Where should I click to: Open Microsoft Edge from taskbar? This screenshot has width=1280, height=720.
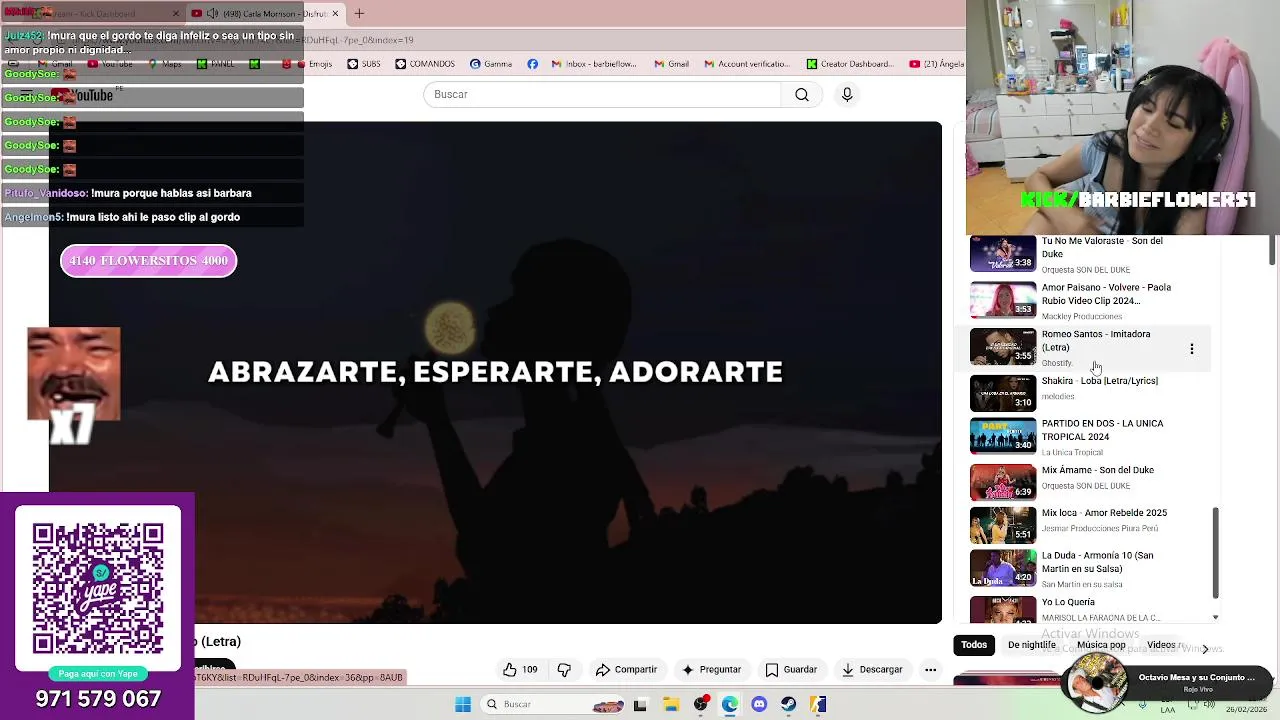730,704
